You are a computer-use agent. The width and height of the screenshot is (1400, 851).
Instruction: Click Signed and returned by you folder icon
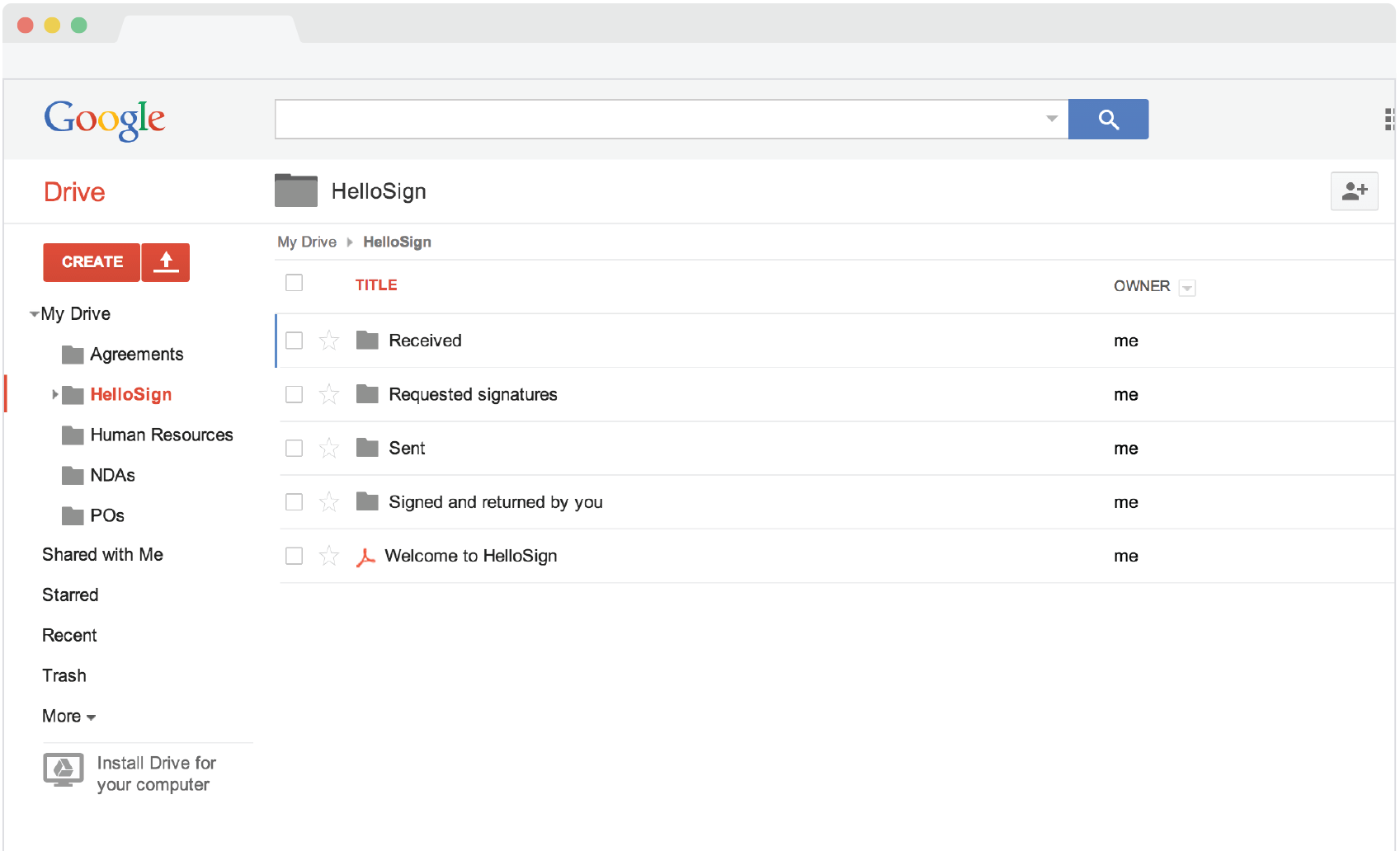[x=367, y=501]
